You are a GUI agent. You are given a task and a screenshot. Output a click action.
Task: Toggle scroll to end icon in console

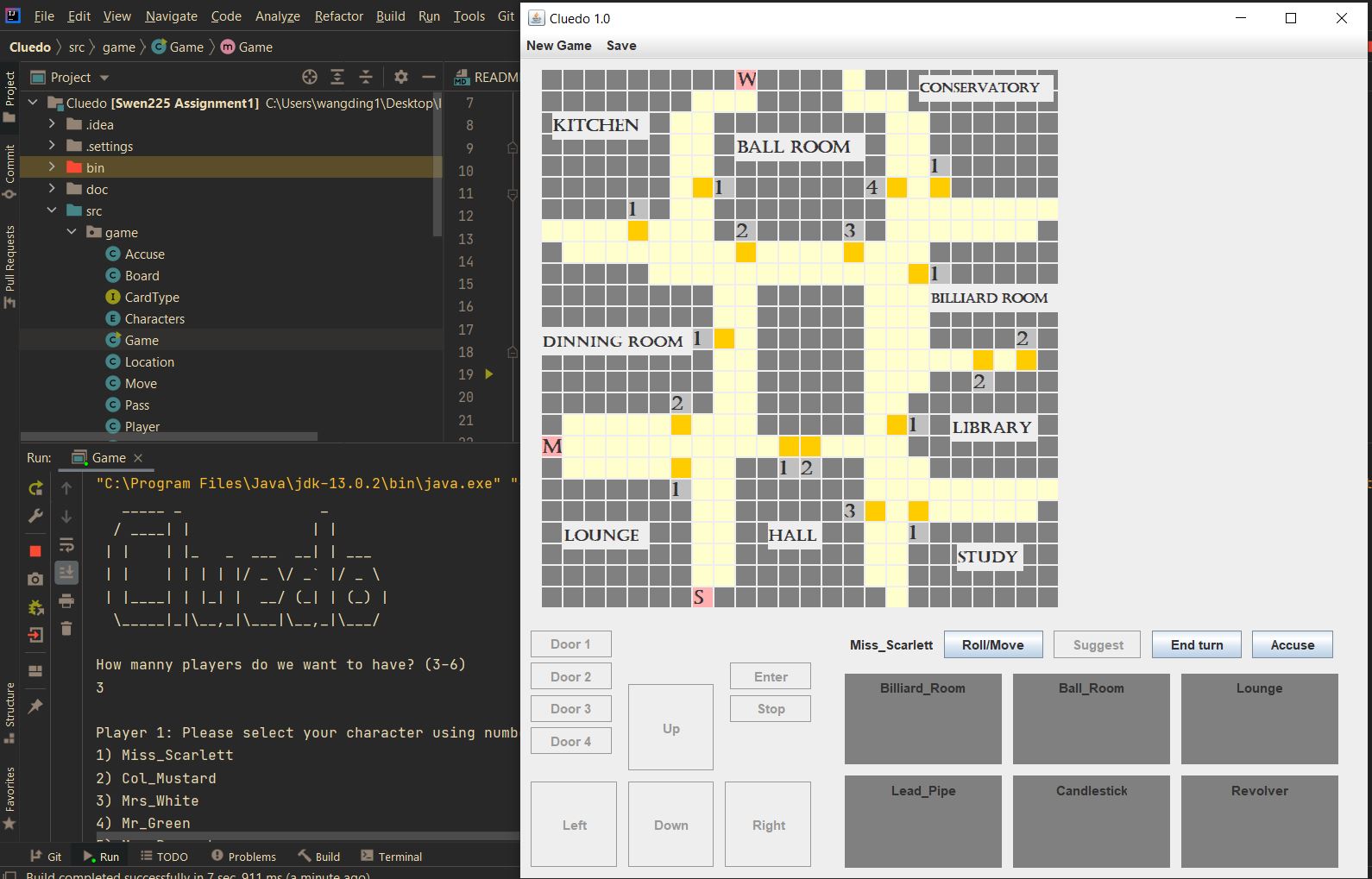66,572
